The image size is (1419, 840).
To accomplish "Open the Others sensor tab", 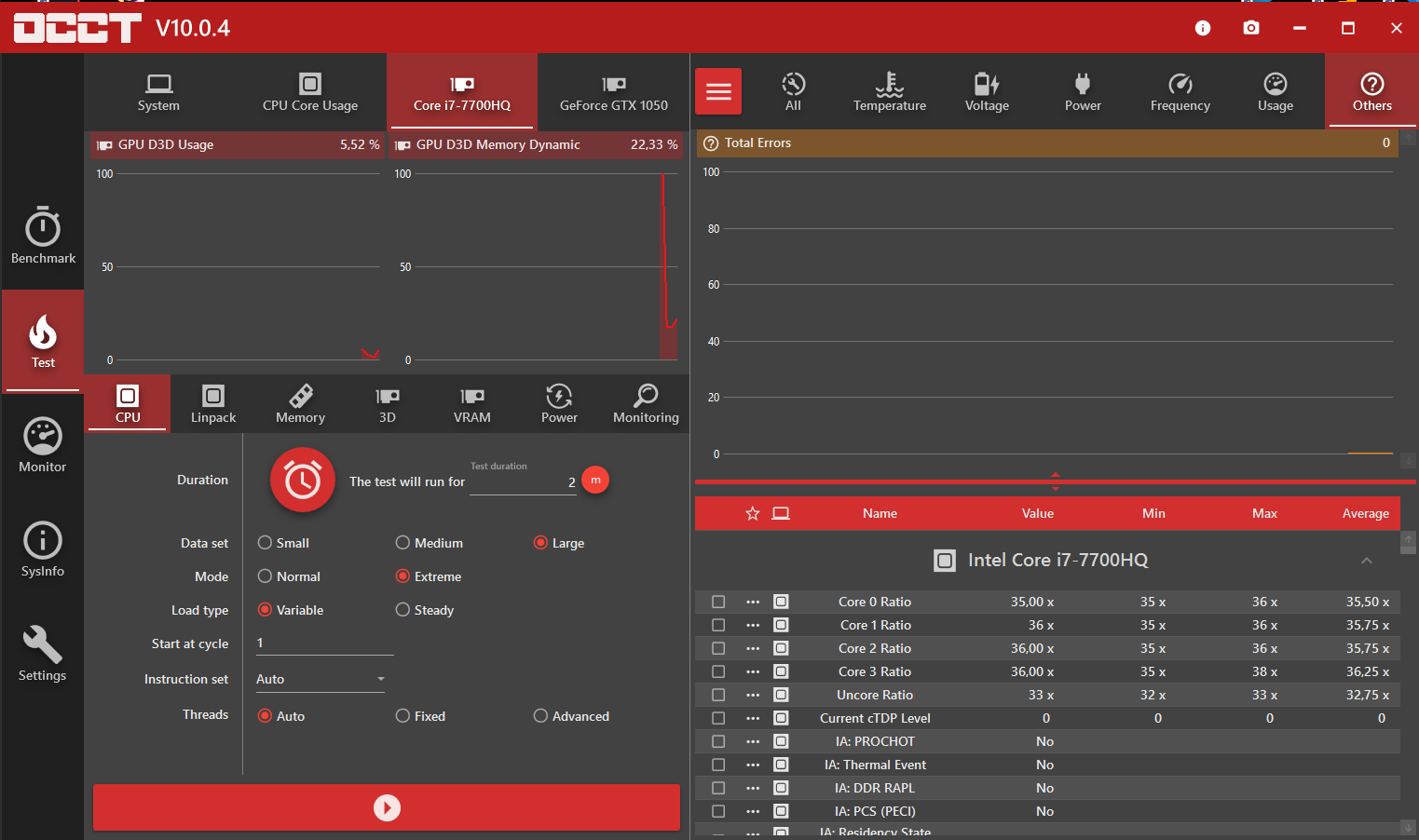I will [1371, 91].
